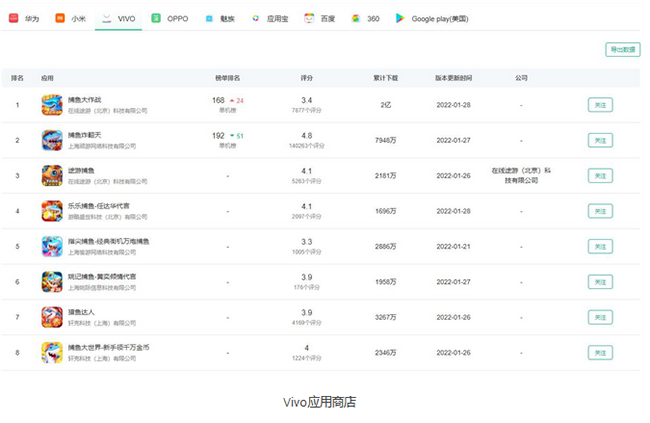Click the 2亿 download count
Screen dimensions: 650x423
tap(386, 105)
